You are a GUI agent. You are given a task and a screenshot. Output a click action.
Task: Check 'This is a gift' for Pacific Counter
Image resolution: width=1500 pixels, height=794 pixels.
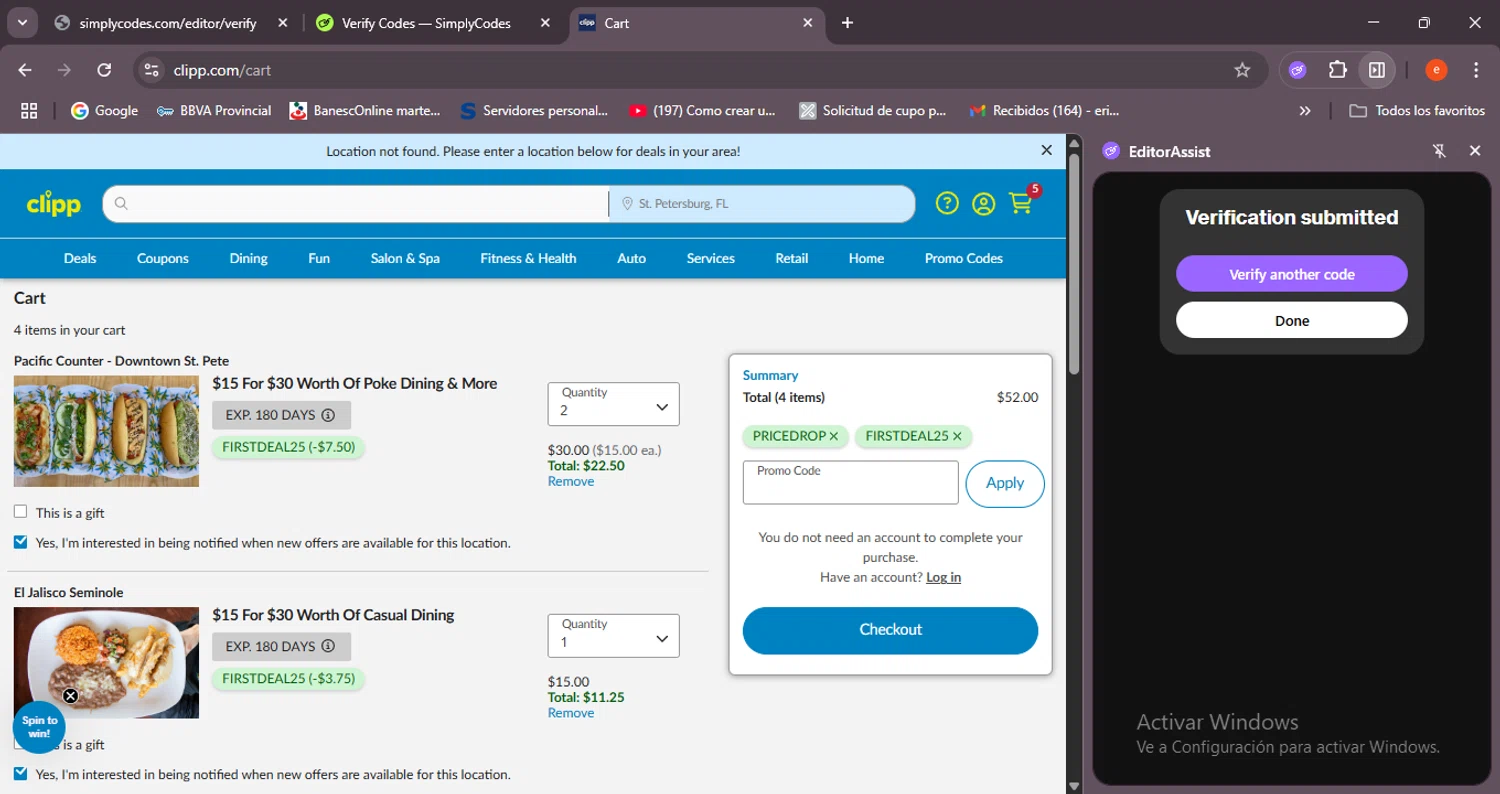tap(20, 512)
